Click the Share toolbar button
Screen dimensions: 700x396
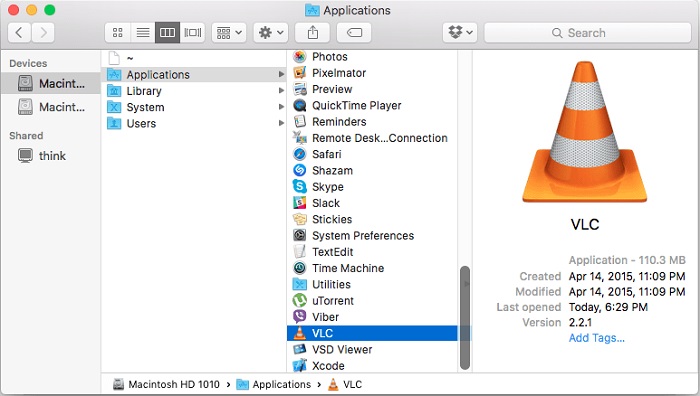pos(313,33)
